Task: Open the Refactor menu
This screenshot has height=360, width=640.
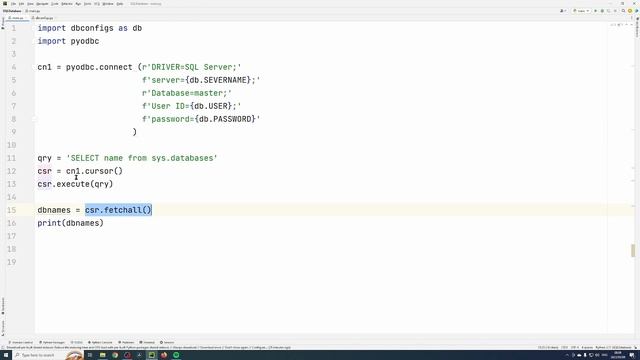Action: [67, 4]
